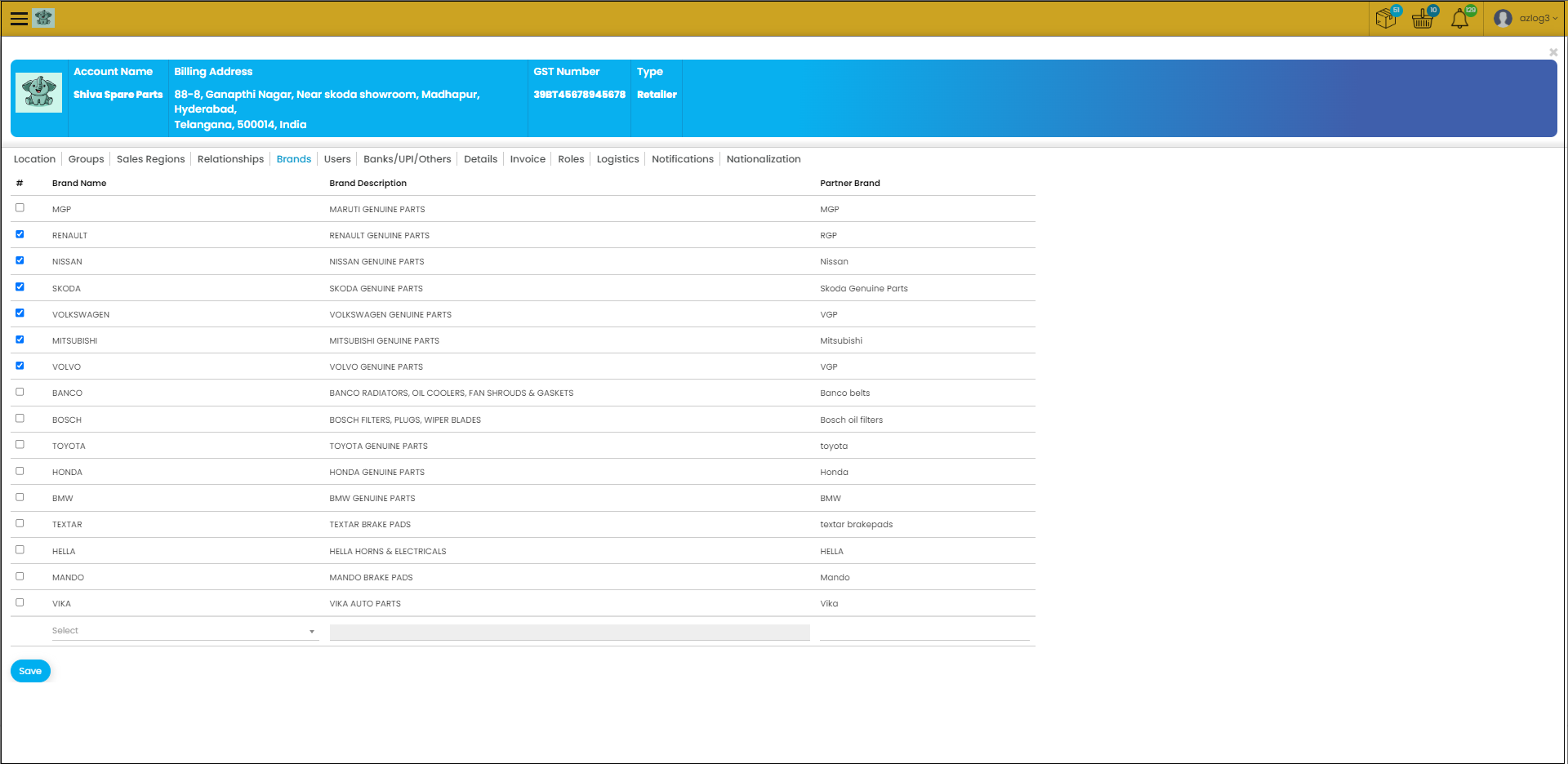The image size is (1568, 764).
Task: Uncheck the VOLKSWAGEN brand checkbox
Action: pos(20,313)
